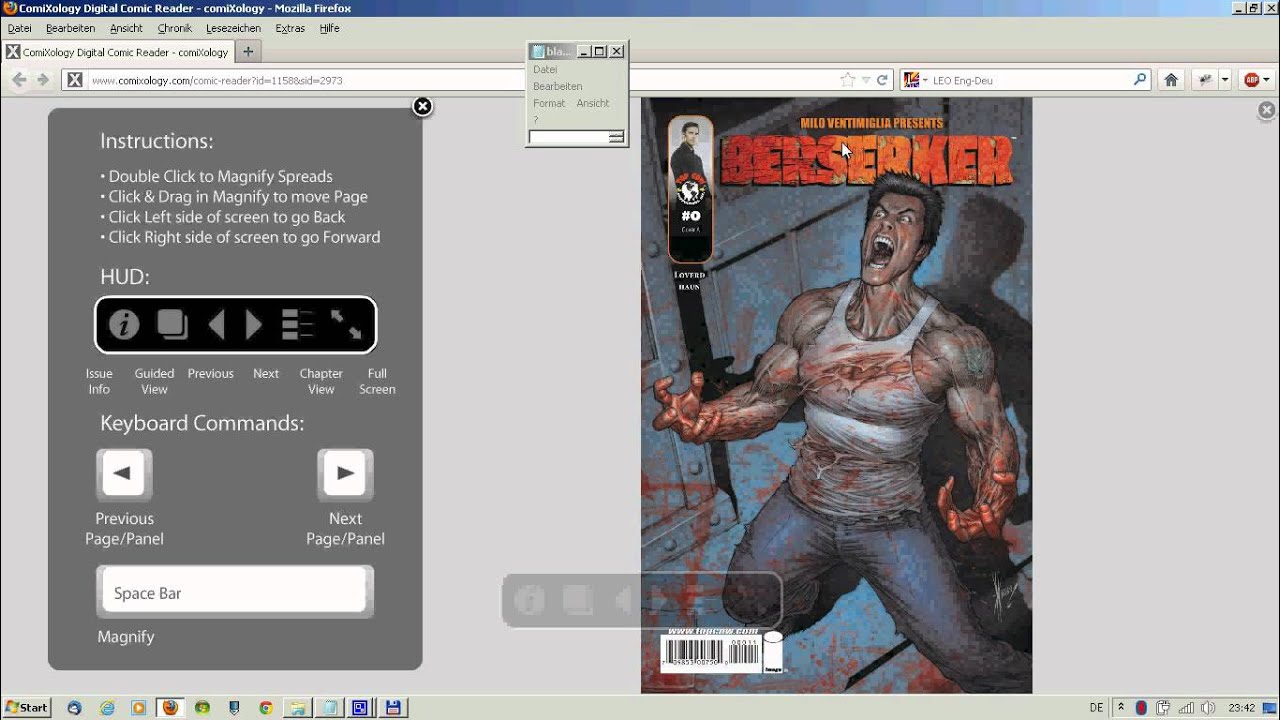Open issue info in faded reader HUD
The image size is (1280, 720).
tap(528, 600)
